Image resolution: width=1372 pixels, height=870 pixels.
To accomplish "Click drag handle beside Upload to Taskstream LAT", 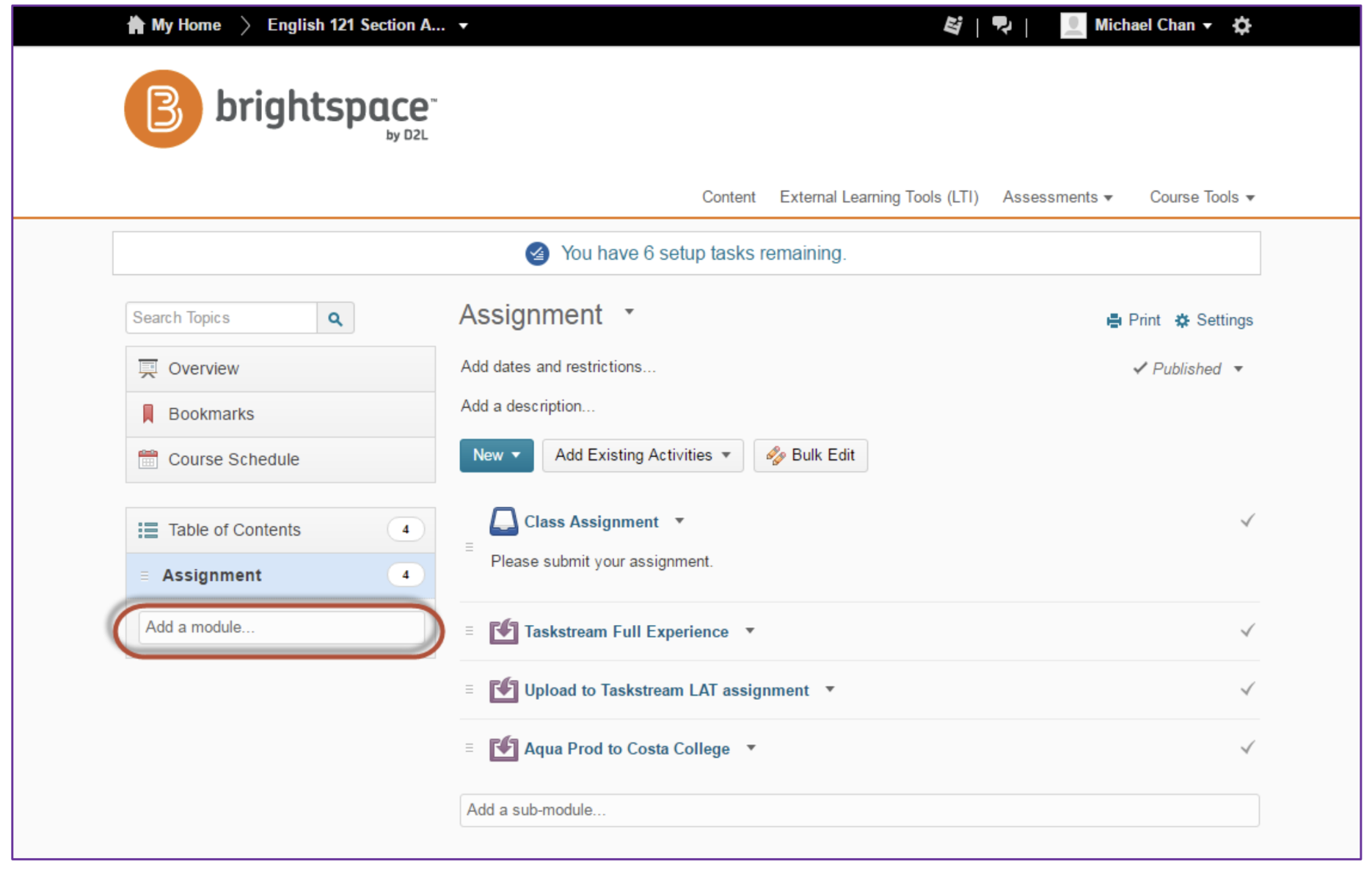I will [470, 690].
